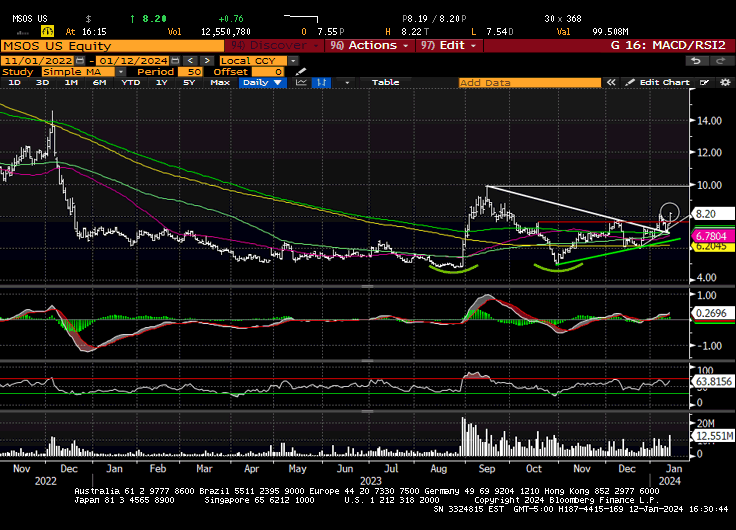Select the Max time range
This screenshot has width=736, height=530.
tap(220, 83)
